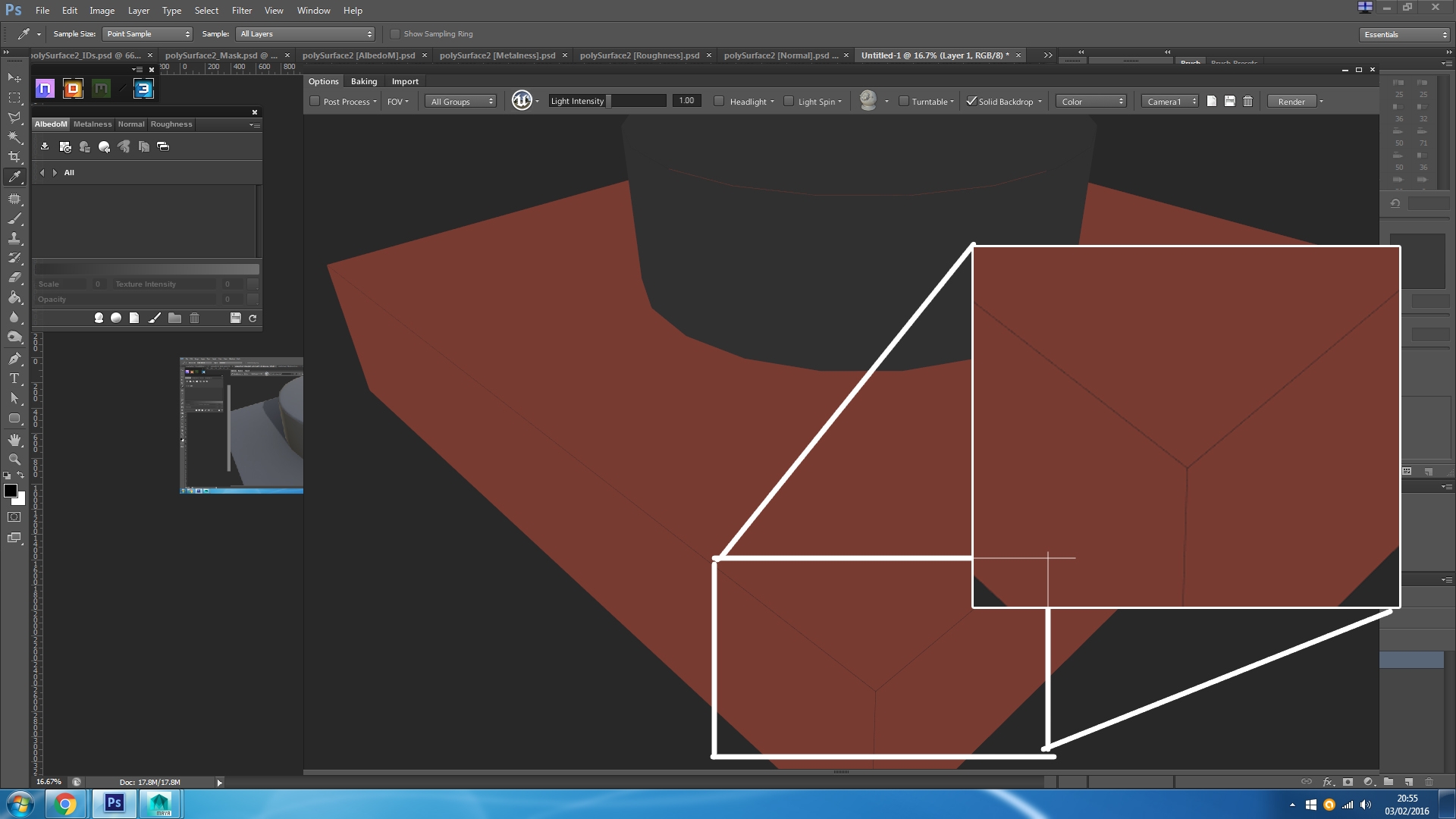
Task: Open the All Groups dropdown
Action: 461,102
